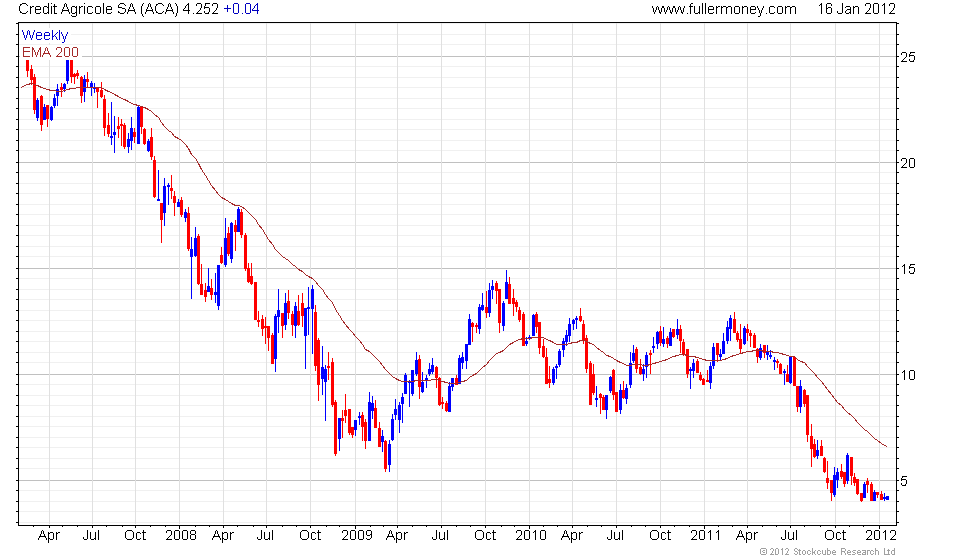Click the 15 price axis label

coord(908,269)
